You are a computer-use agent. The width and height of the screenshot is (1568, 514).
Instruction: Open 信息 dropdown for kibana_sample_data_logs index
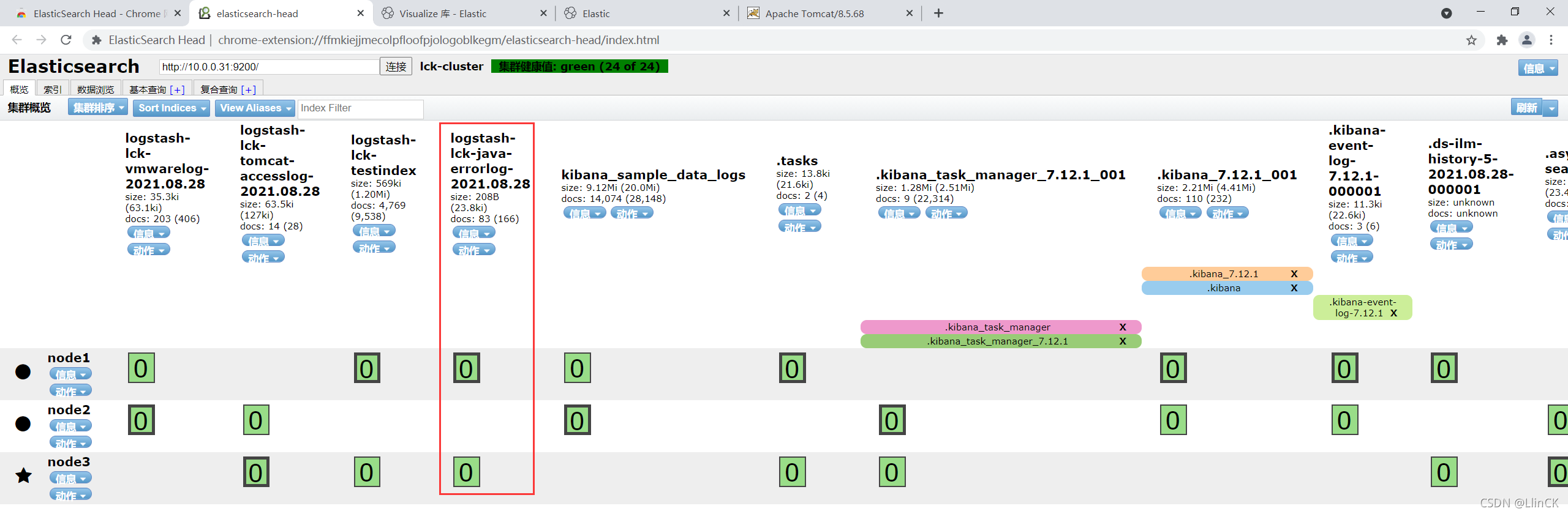(585, 213)
